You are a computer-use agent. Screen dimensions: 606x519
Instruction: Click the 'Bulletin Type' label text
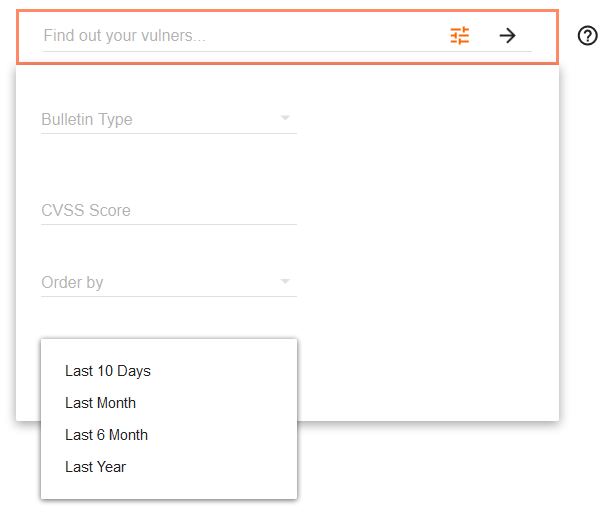click(87, 120)
